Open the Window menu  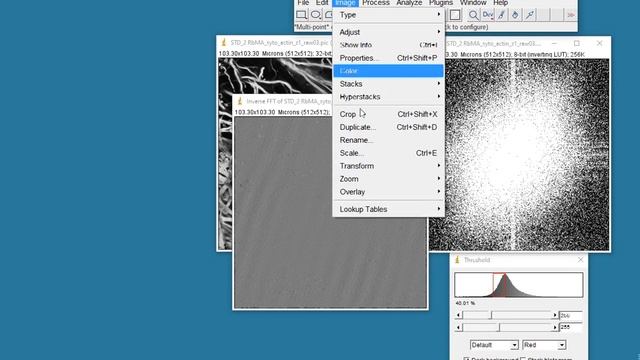tap(473, 3)
